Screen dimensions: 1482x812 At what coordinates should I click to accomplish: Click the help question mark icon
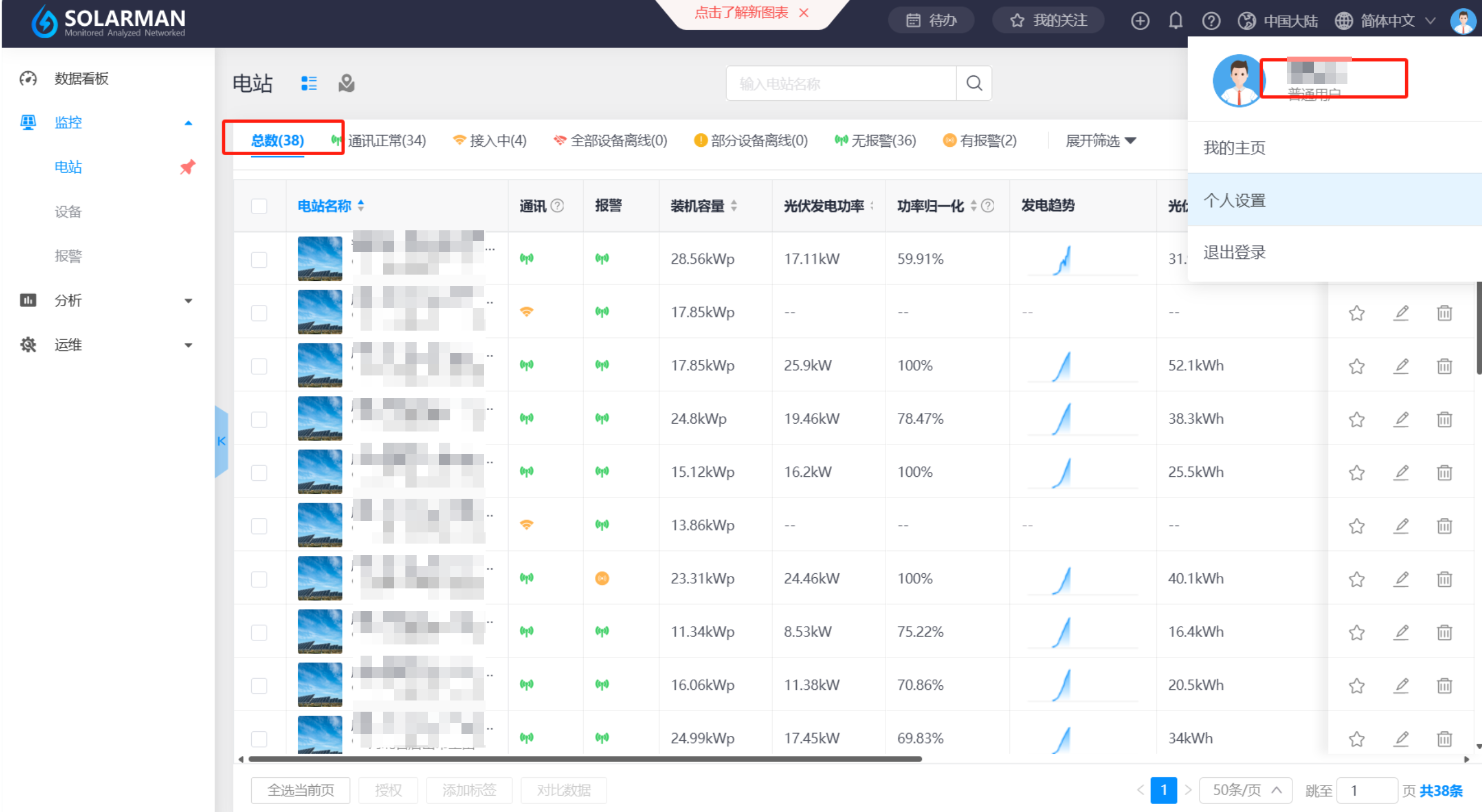(1211, 21)
